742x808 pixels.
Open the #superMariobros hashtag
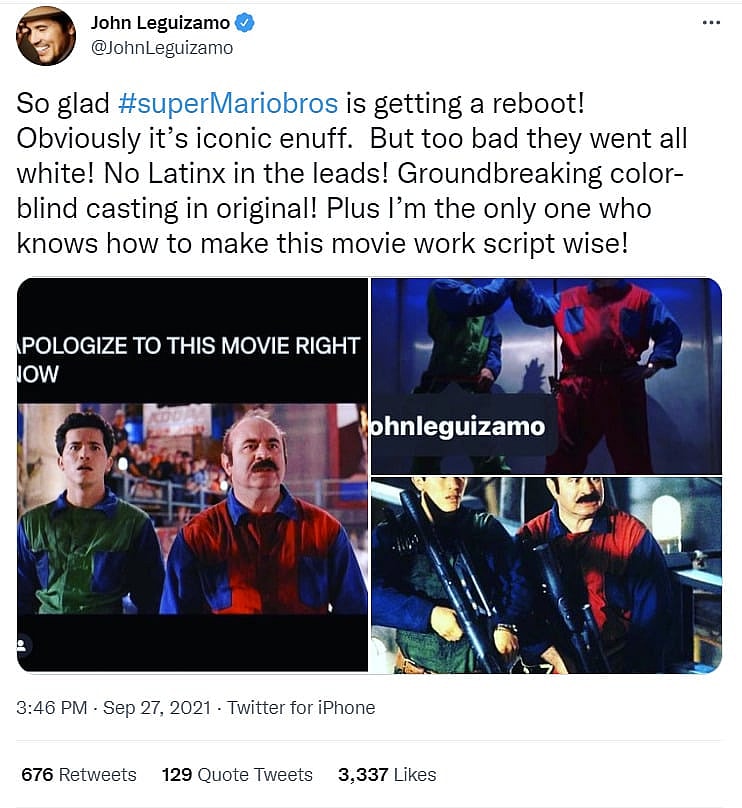click(x=228, y=103)
